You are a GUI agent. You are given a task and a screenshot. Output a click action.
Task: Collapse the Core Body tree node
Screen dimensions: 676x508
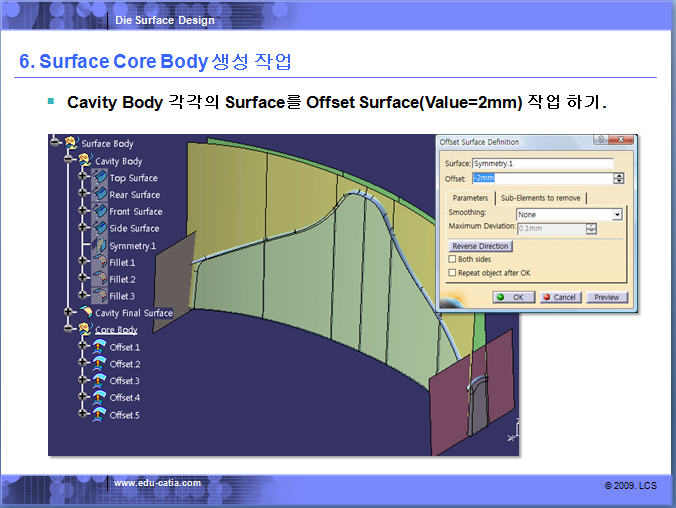click(x=69, y=330)
